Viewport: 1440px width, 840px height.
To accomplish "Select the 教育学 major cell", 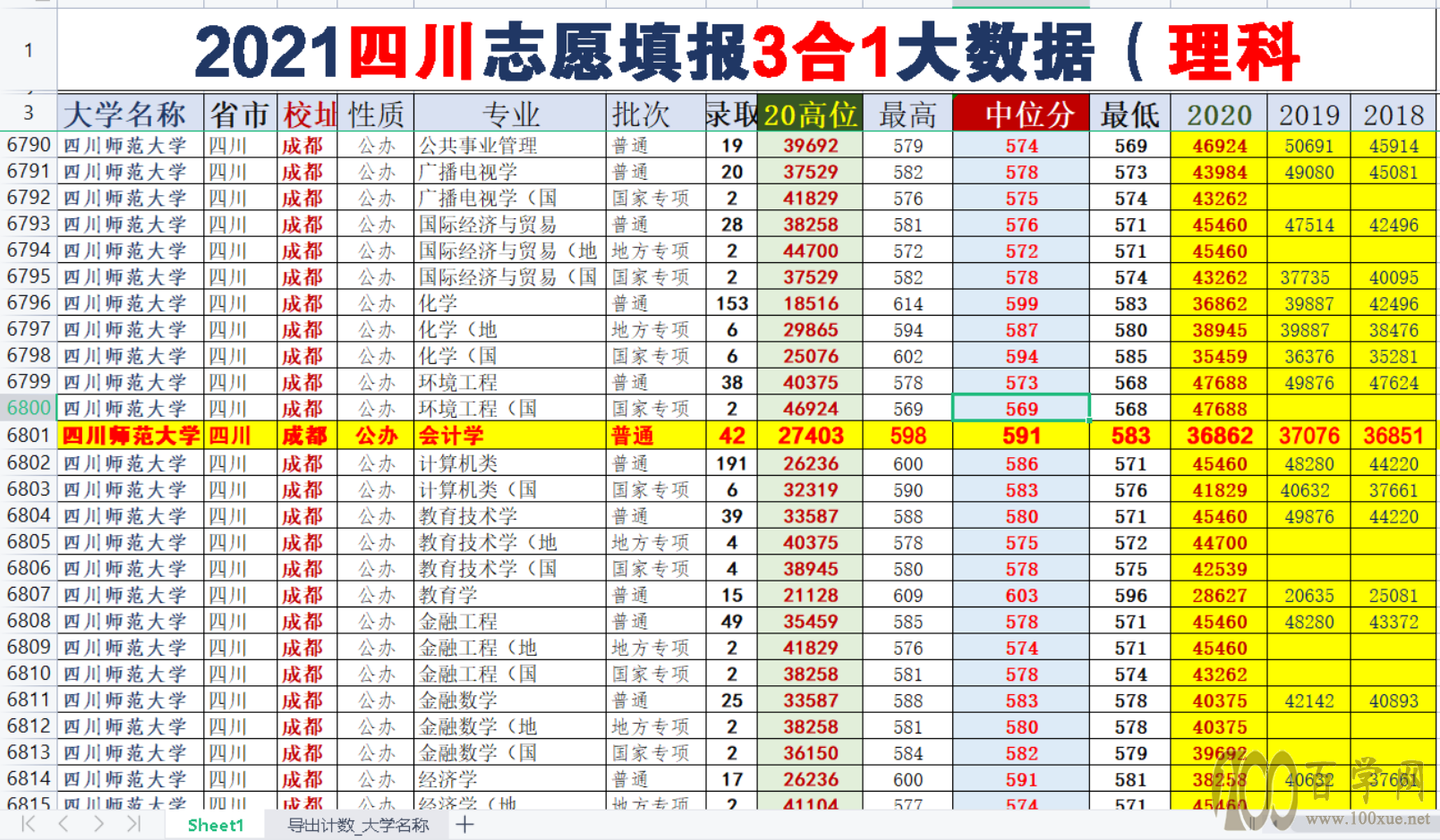I will pyautogui.click(x=510, y=595).
